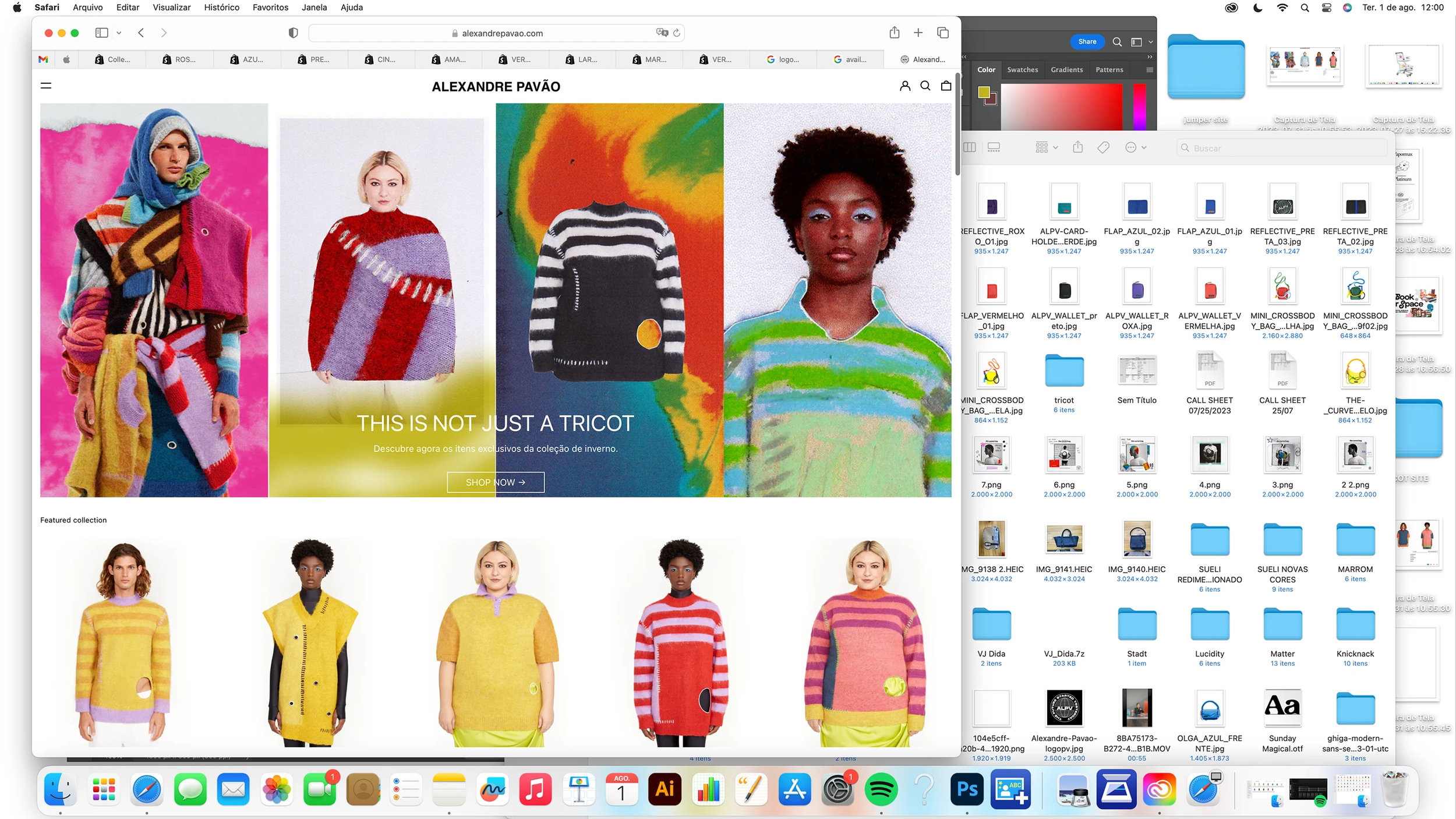This screenshot has height=819, width=1456.
Task: Click the Photoshop Share button
Action: pyautogui.click(x=1087, y=42)
